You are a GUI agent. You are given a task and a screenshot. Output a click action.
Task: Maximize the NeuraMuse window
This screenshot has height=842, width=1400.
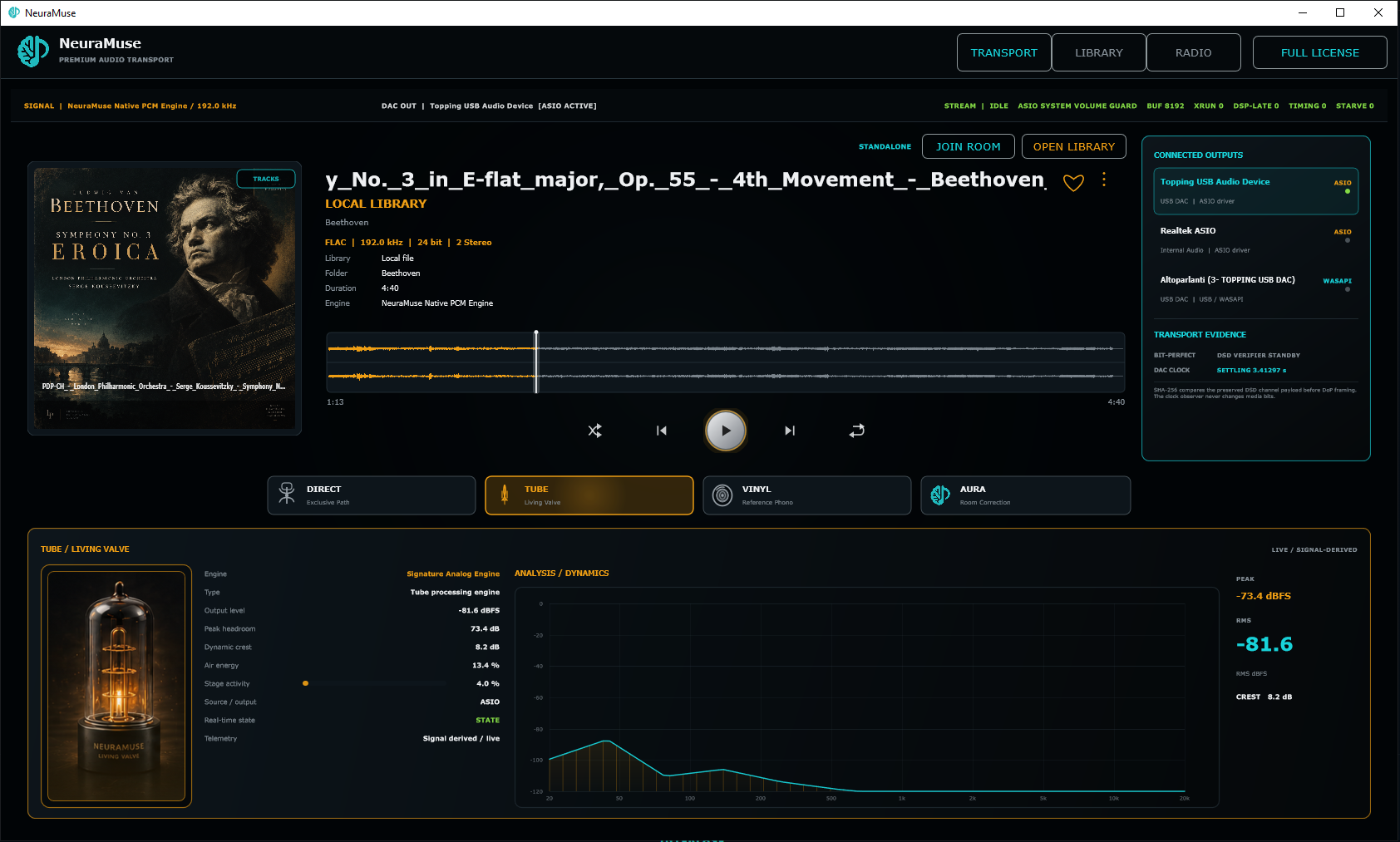1340,12
